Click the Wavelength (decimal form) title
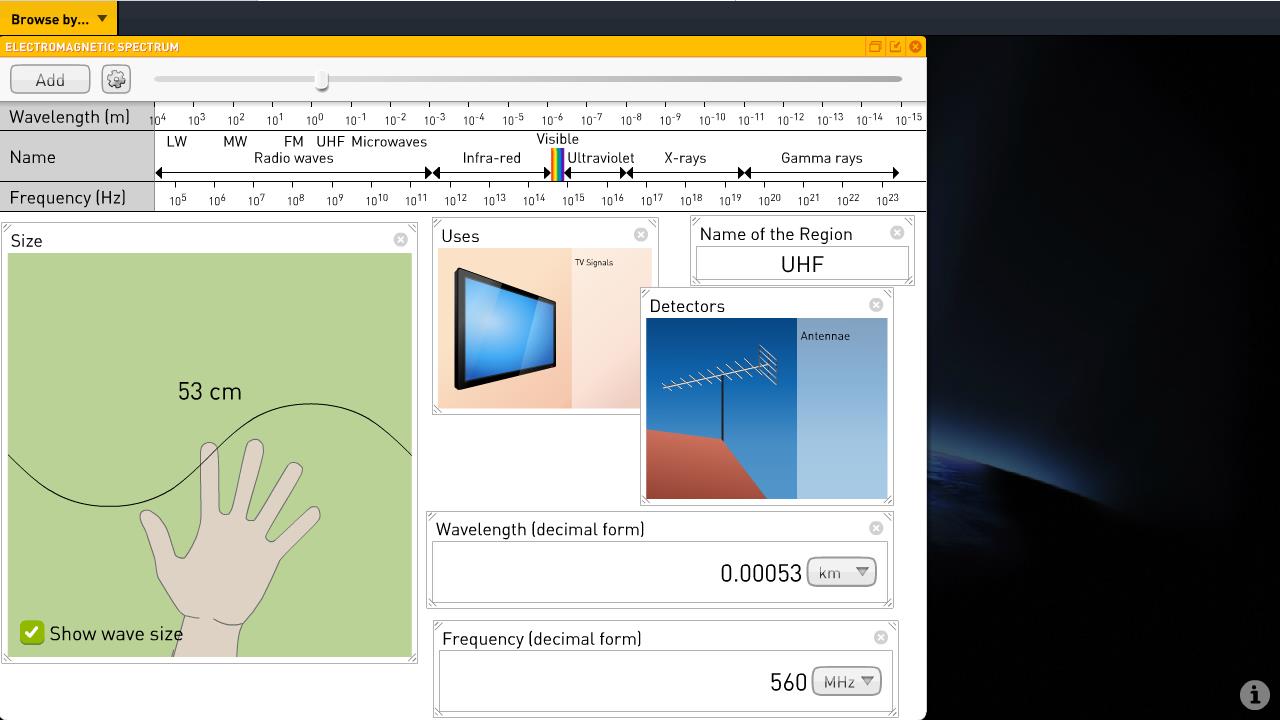The image size is (1280, 720). coord(540,529)
